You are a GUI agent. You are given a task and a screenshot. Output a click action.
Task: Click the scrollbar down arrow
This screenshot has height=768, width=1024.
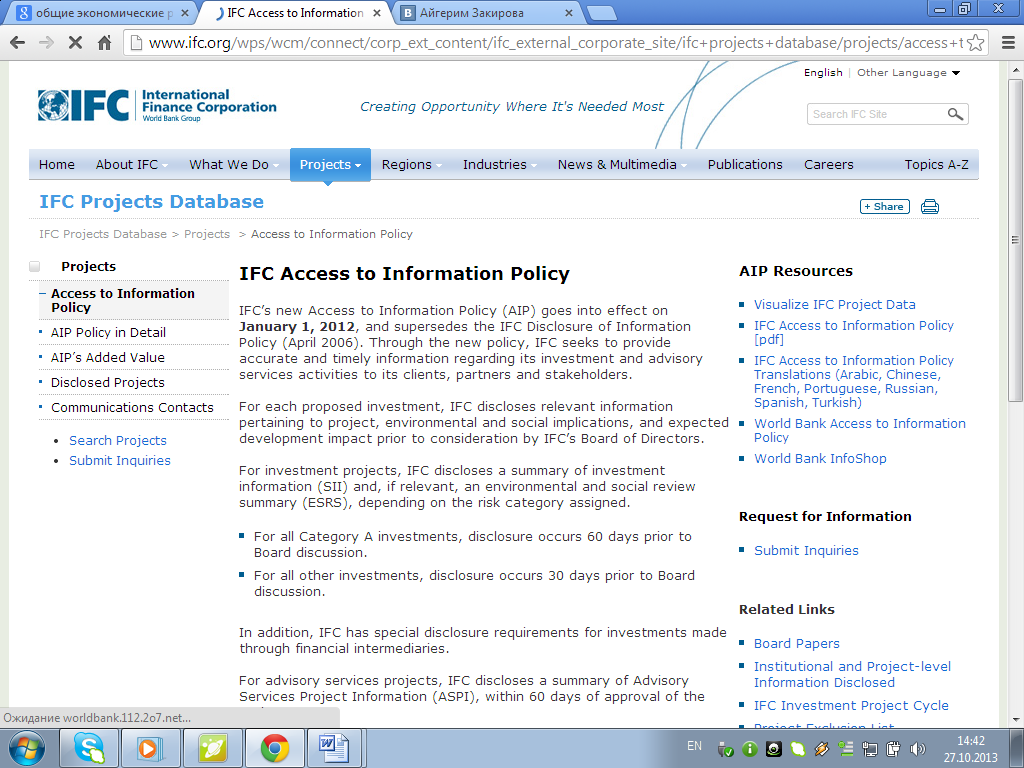click(1015, 719)
